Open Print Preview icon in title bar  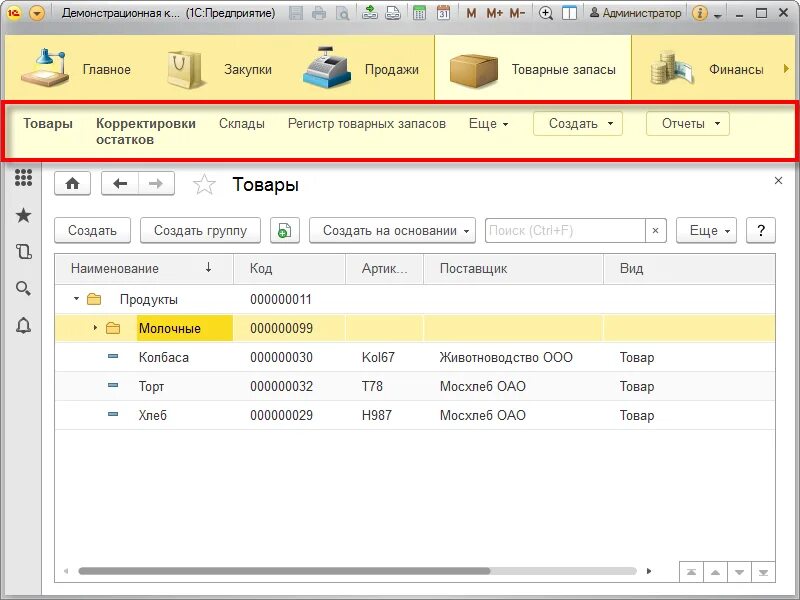(x=342, y=13)
